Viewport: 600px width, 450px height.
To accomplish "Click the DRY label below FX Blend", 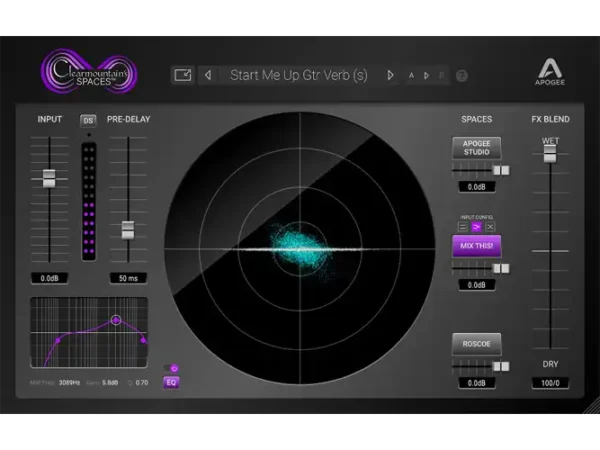I will pyautogui.click(x=550, y=364).
